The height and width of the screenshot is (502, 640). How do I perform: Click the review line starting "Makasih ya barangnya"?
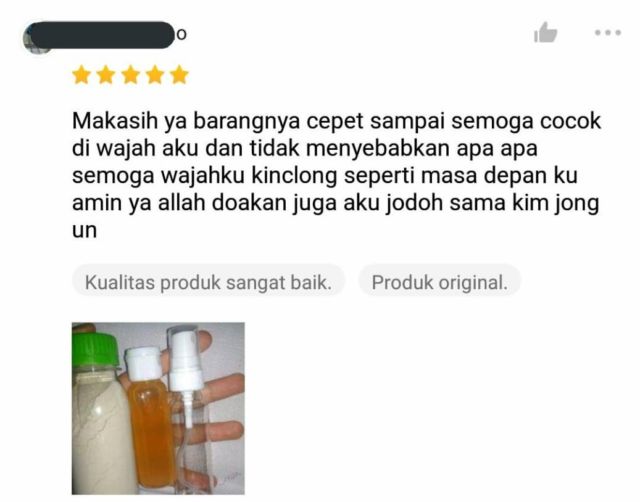coord(336,121)
